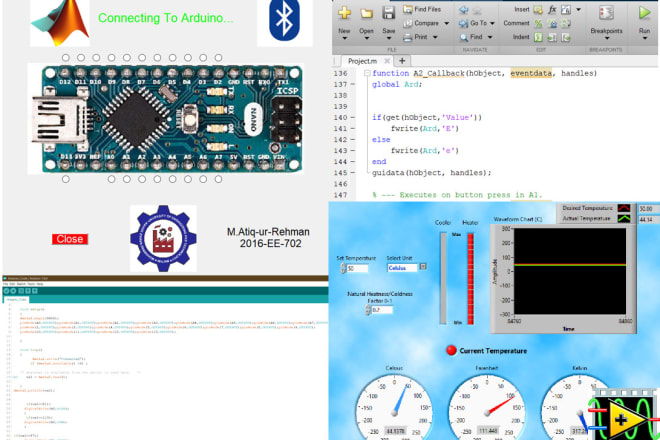Screen dimensions: 660x440
Task: Expand the Print dropdown arrow
Action: [x=435, y=37]
